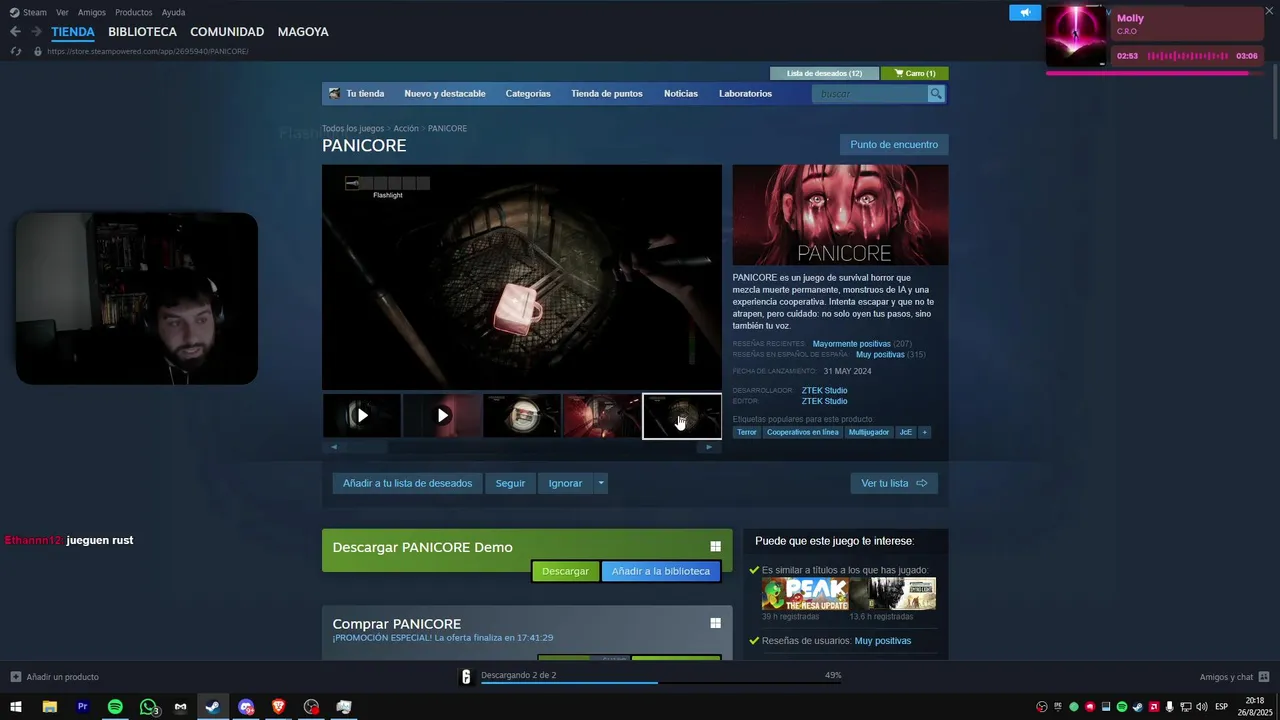Switch to the COMUNIDAD tab
The image size is (1280, 720).
point(227,32)
